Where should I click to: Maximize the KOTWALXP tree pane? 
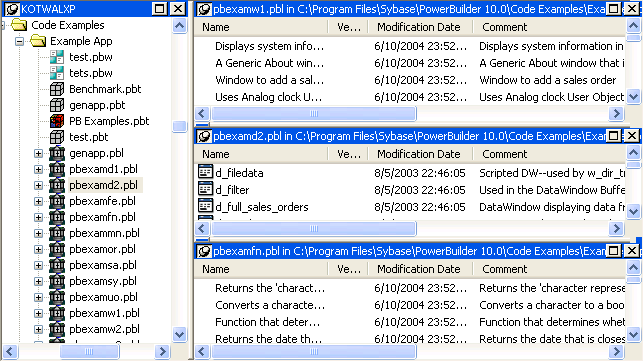[160, 9]
